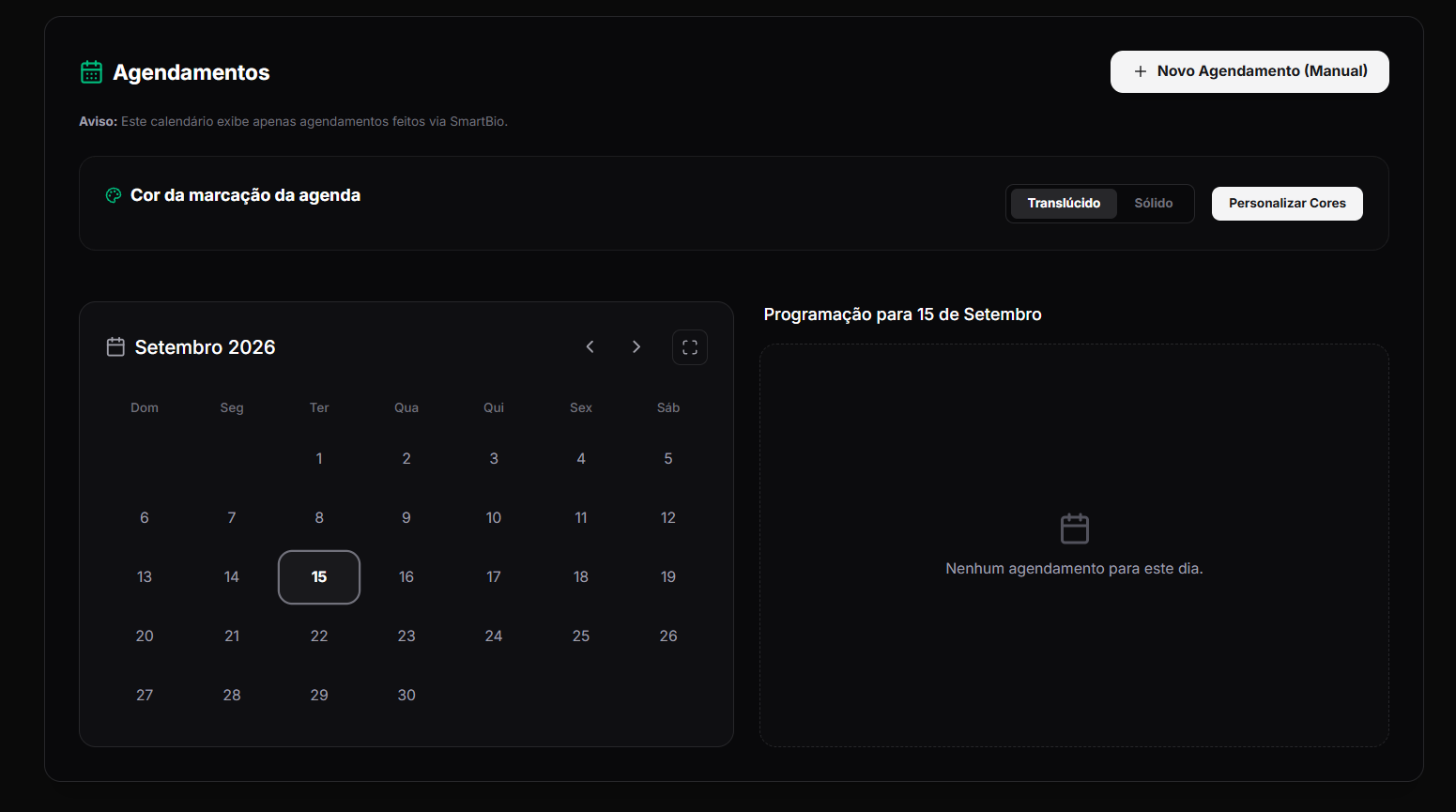Select the Translúcido marking style
The width and height of the screenshot is (1456, 812).
click(1064, 204)
